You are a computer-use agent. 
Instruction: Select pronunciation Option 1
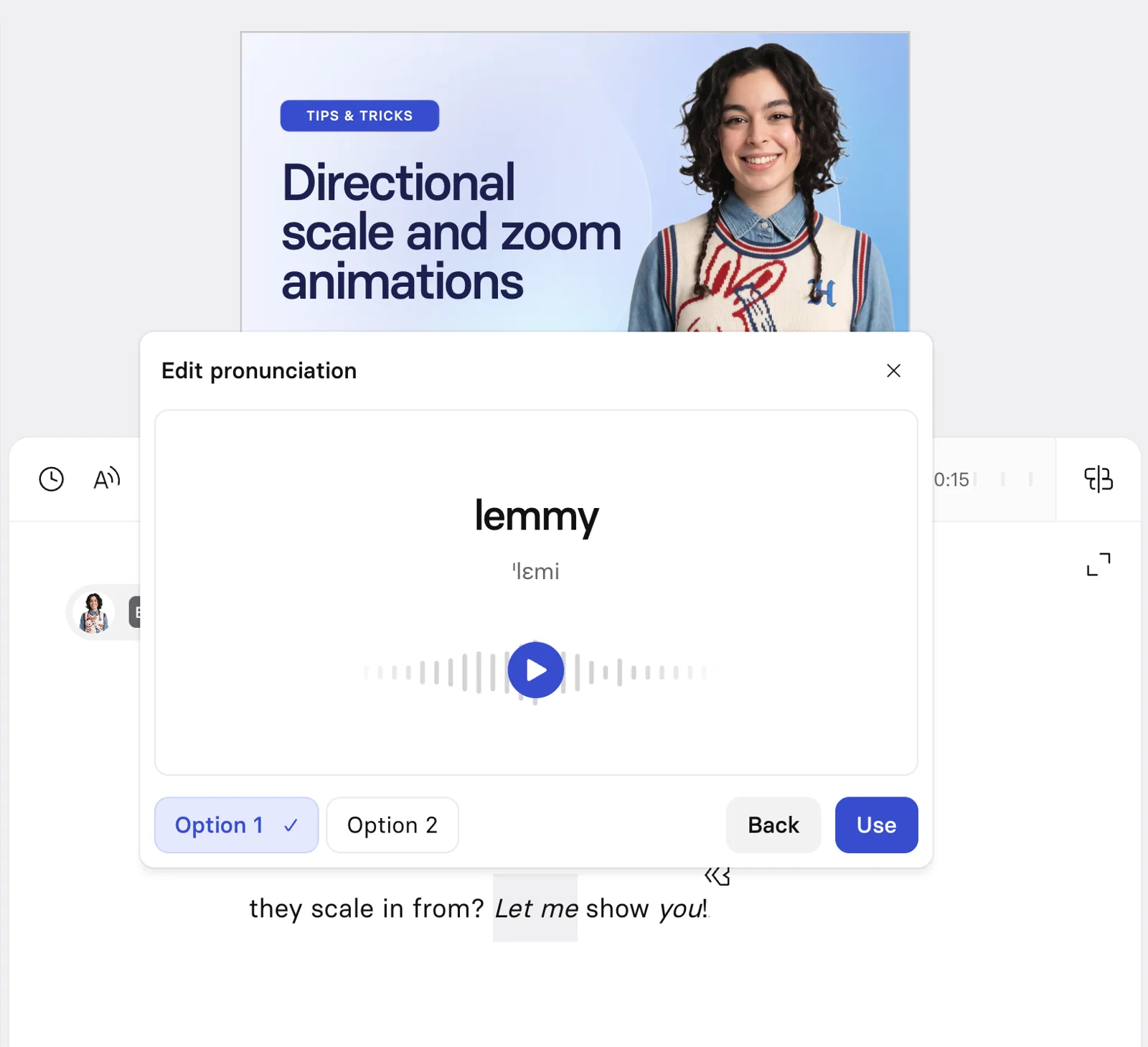(237, 825)
